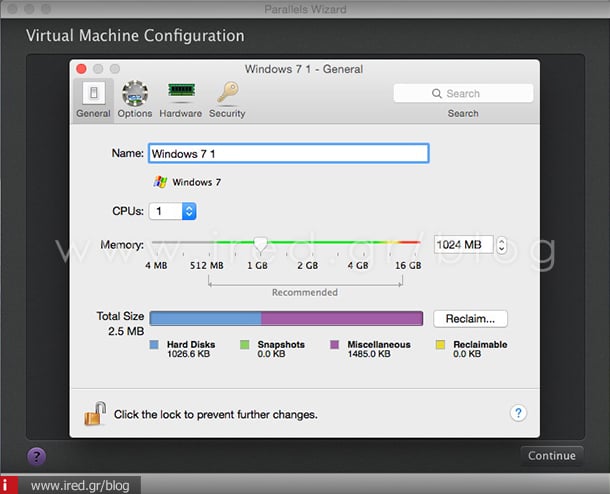Viewport: 610px width, 494px height.
Task: Click the Hard Disks blue color swatch
Action: (x=154, y=345)
